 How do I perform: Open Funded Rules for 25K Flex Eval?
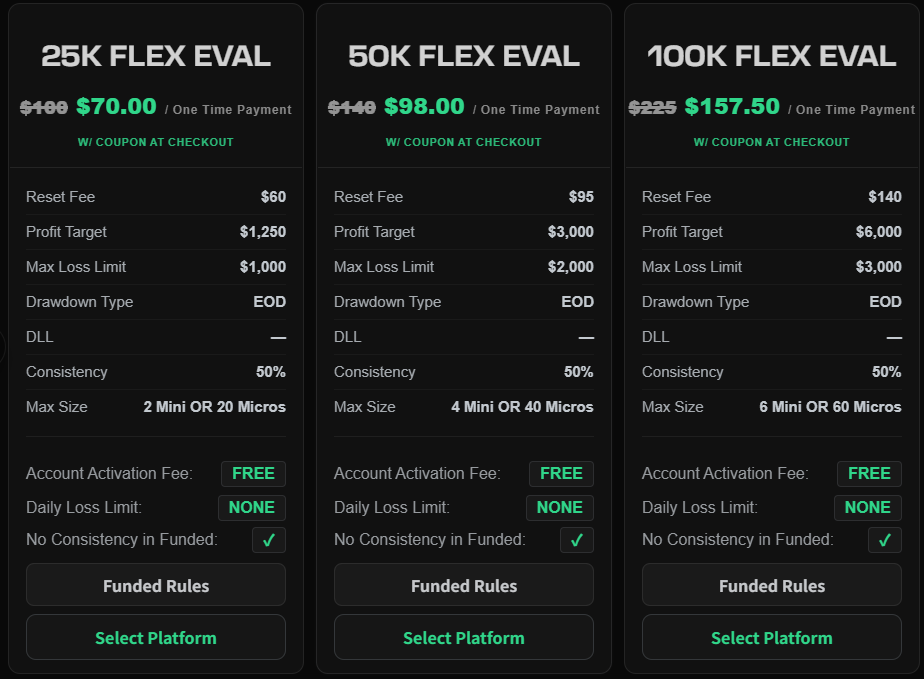tap(156, 585)
